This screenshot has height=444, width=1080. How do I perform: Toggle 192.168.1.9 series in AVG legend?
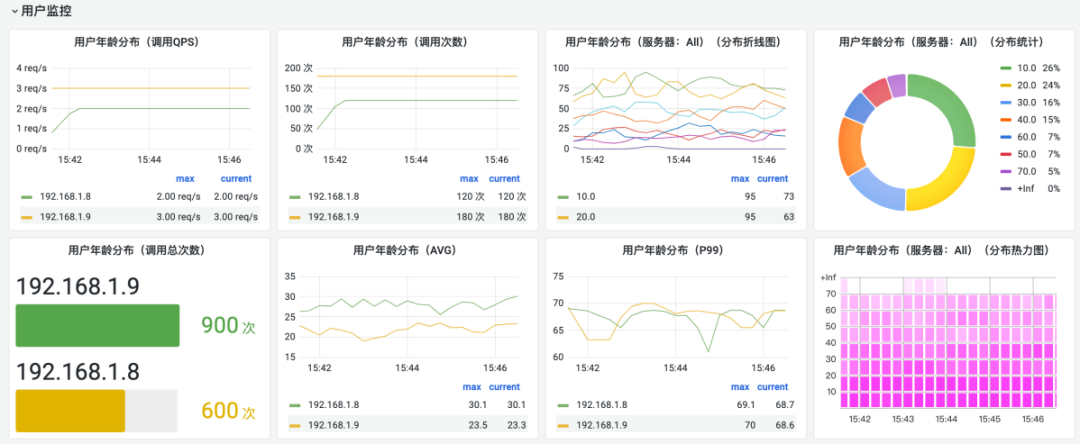point(333,425)
